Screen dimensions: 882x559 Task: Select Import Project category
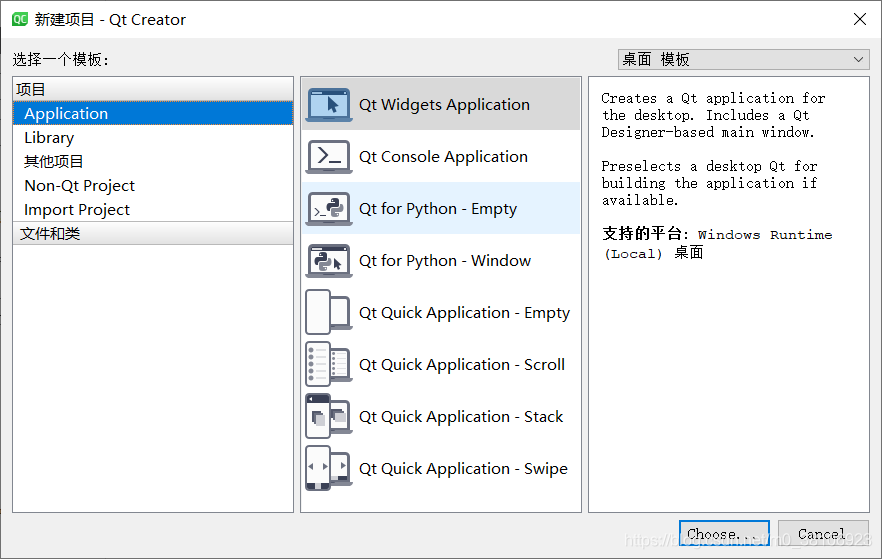coord(153,210)
